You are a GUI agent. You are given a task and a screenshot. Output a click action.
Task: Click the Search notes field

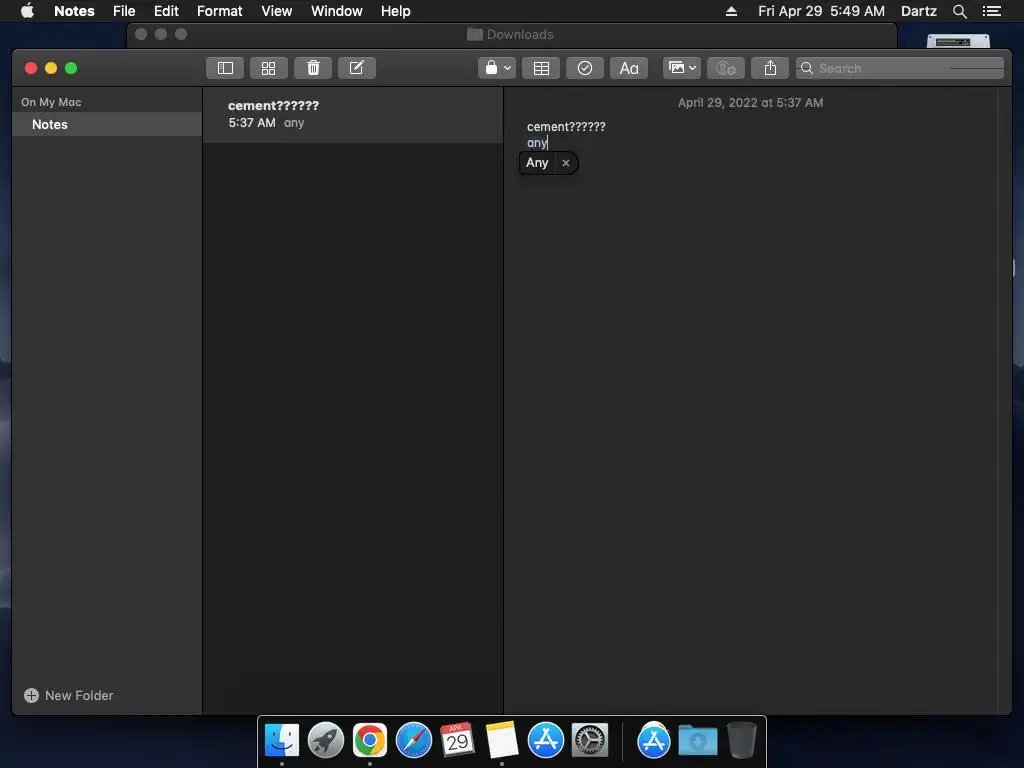tap(899, 68)
